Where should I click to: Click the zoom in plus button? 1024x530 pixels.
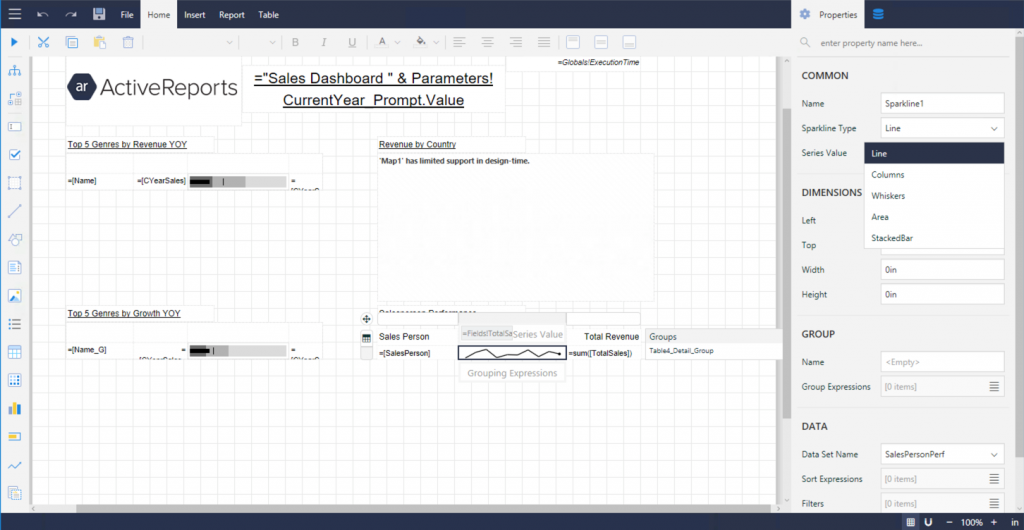[996, 522]
